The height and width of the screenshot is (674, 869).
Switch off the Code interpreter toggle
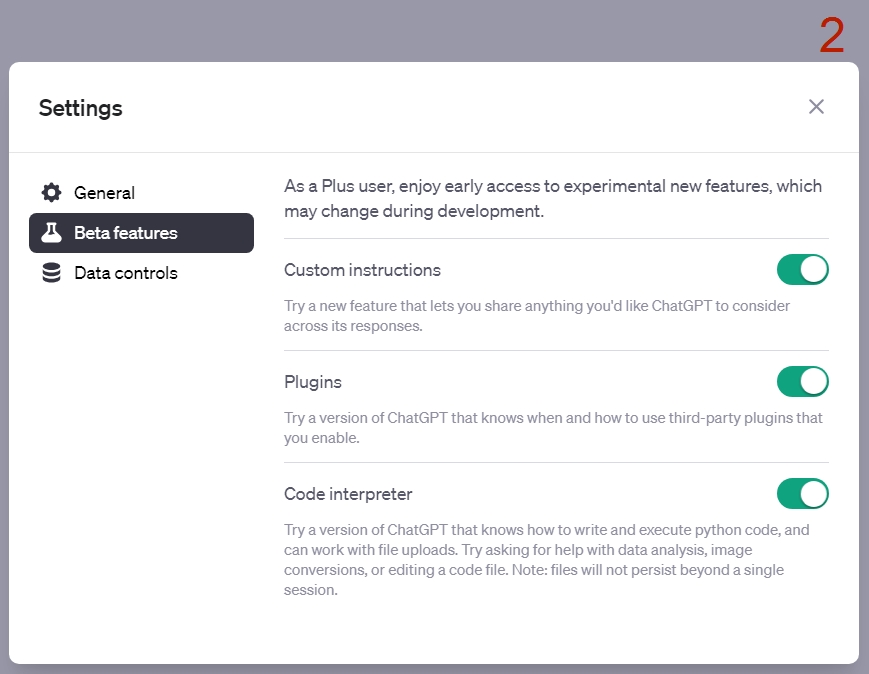(802, 494)
